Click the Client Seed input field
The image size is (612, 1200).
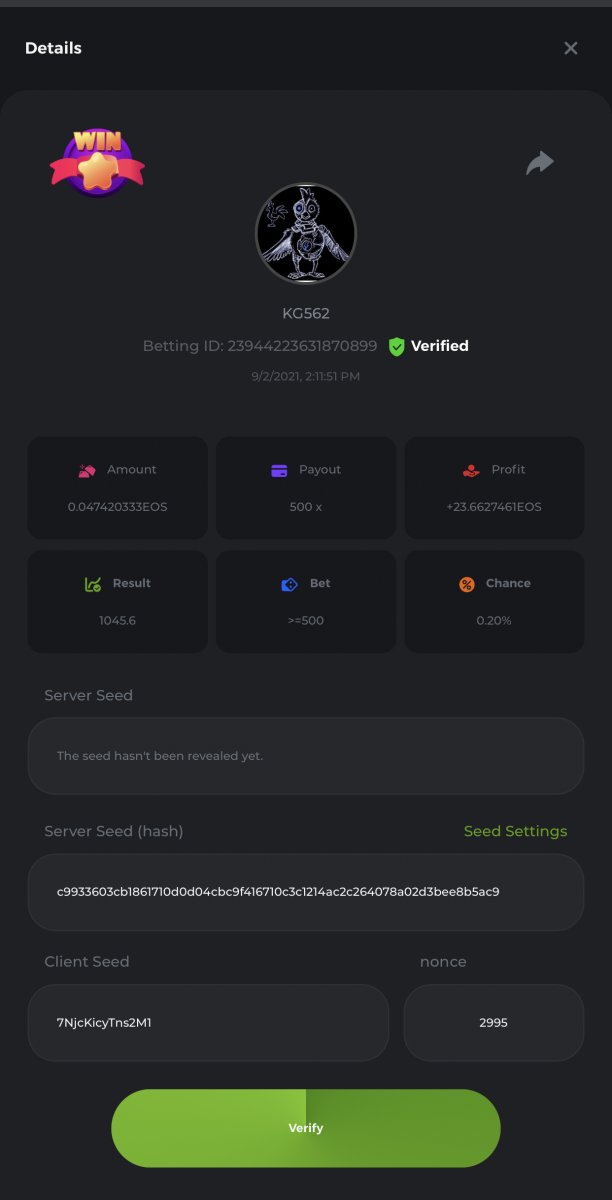point(208,1022)
